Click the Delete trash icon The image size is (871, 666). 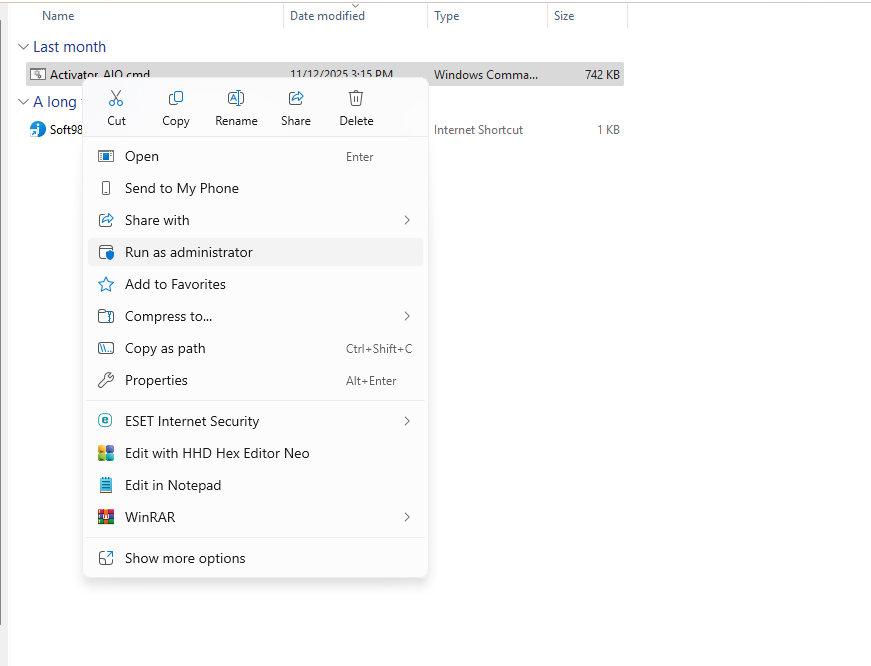[356, 99]
